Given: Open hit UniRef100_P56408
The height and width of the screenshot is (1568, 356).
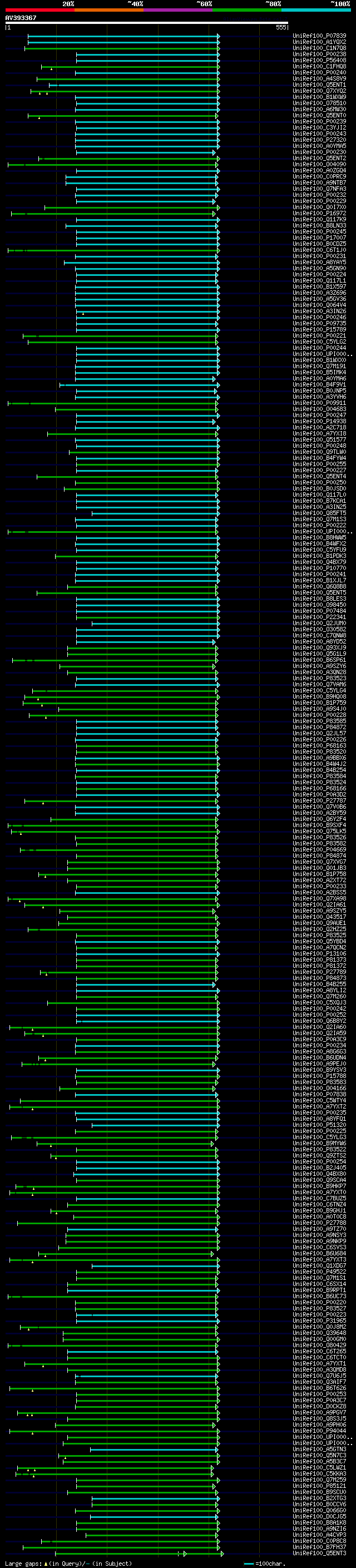Looking at the screenshot, I should point(319,60).
